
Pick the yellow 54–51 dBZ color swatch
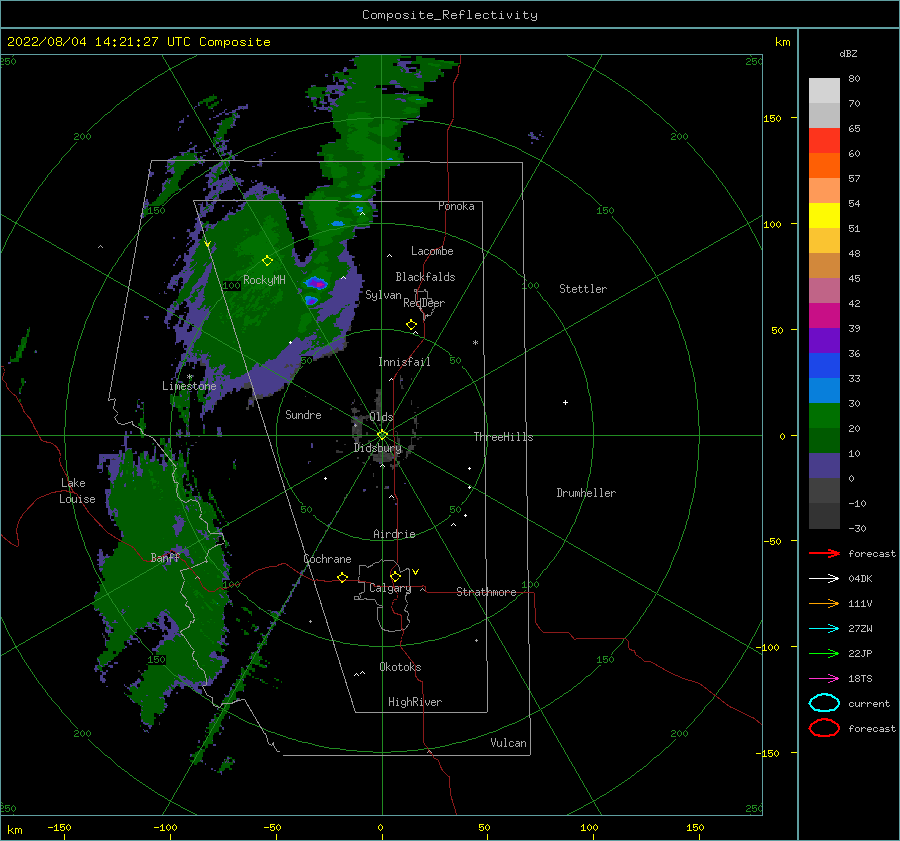coord(824,216)
